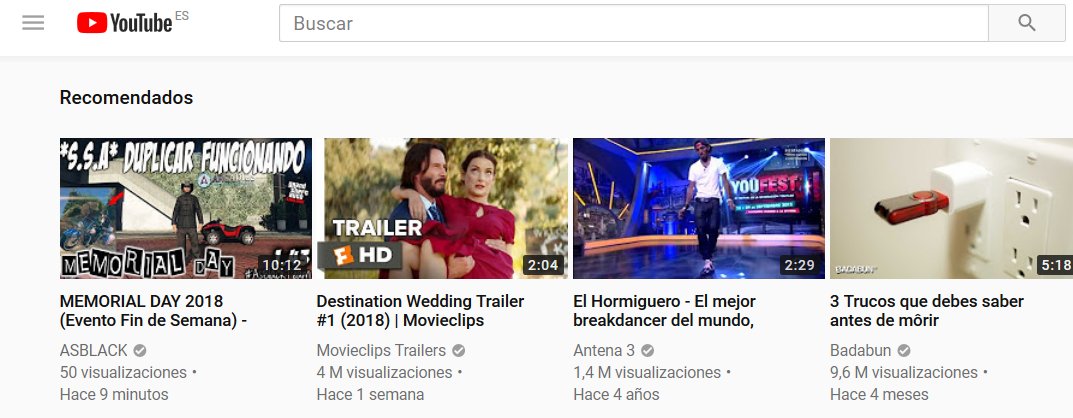Open the title 3 Trucos que debes saber
Image resolution: width=1073 pixels, height=418 pixels.
927,311
